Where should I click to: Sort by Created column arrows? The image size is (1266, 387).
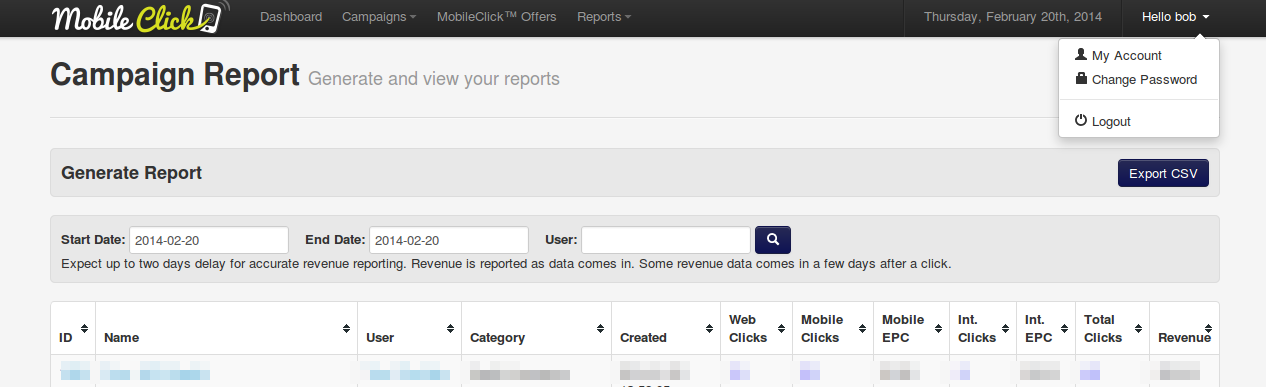(x=709, y=329)
